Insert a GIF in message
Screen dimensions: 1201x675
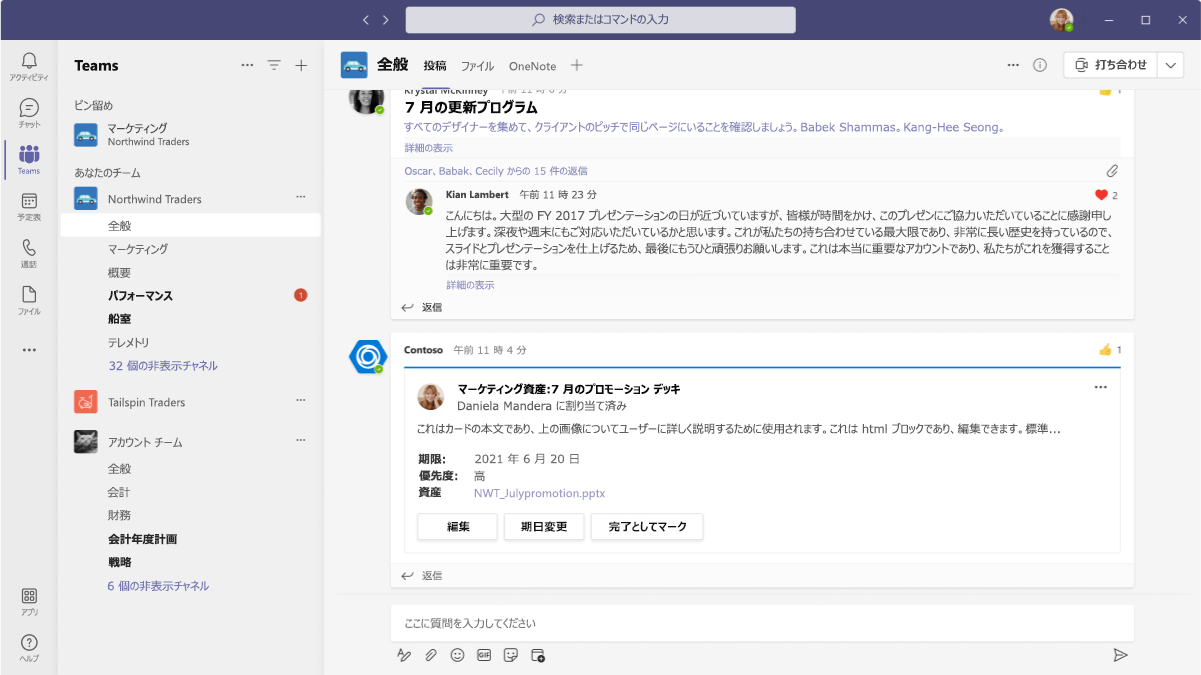pos(484,655)
